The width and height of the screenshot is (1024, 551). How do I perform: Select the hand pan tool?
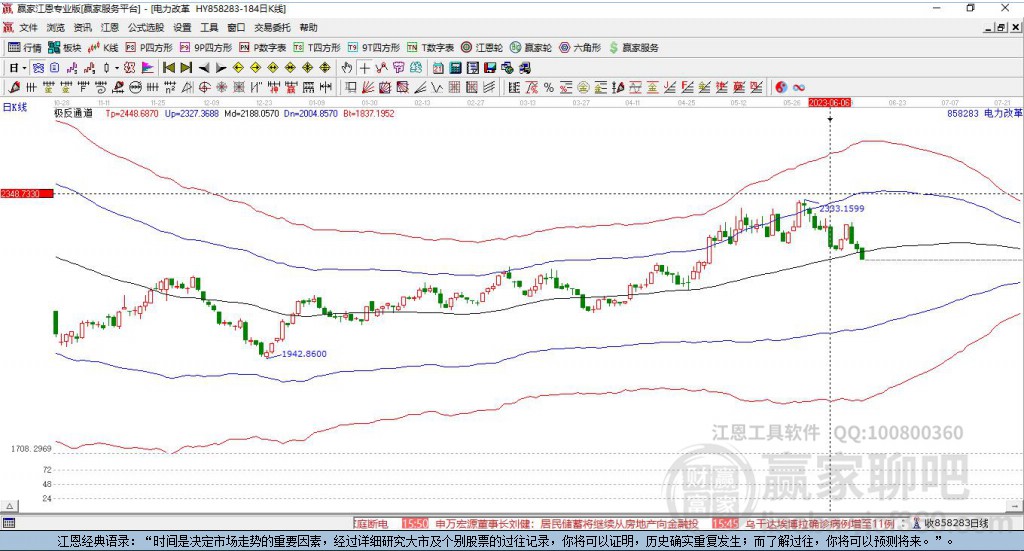tap(347, 68)
